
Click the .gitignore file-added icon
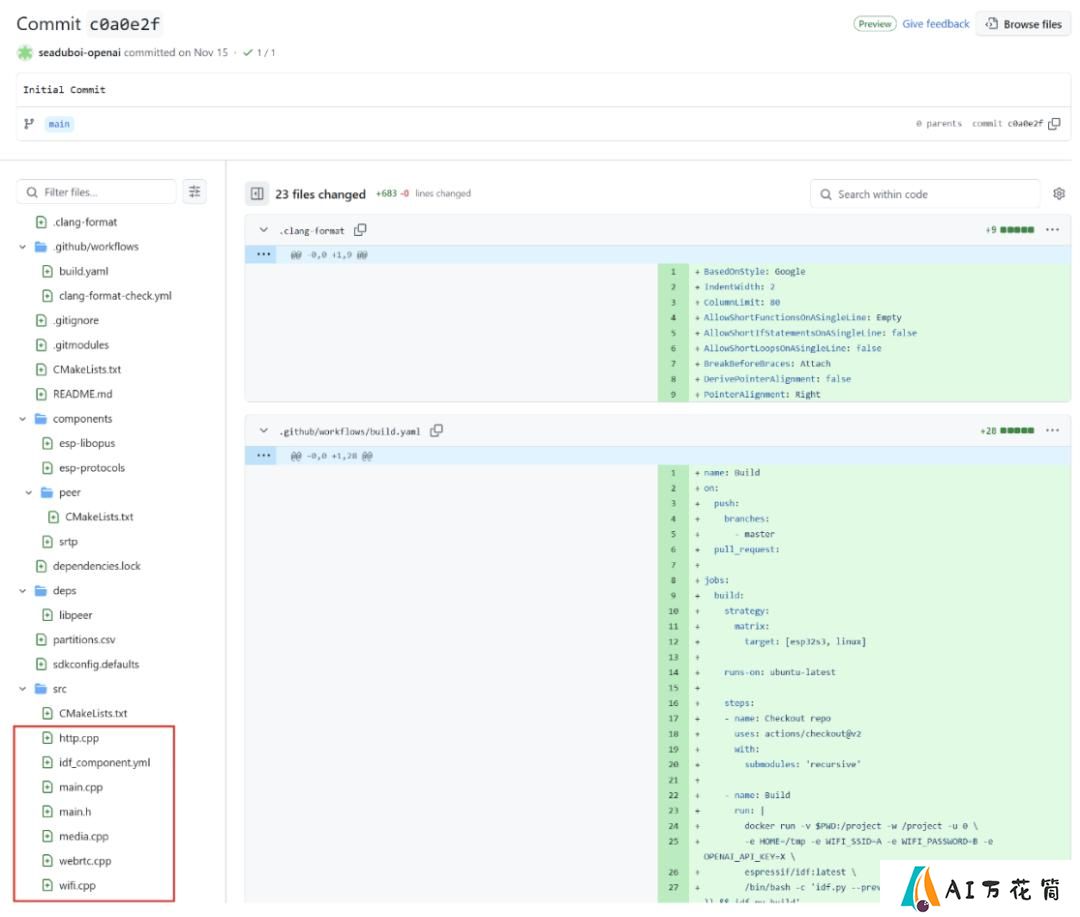click(41, 320)
